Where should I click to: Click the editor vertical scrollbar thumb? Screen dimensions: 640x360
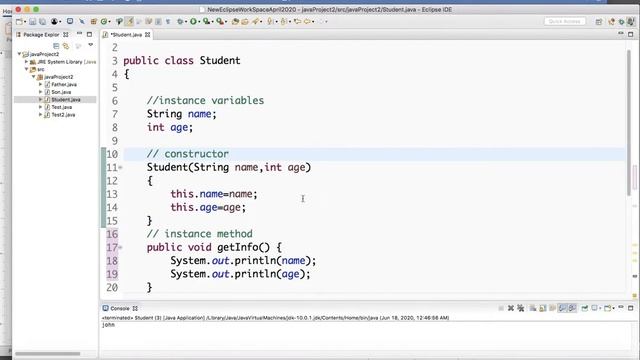pyautogui.click(x=629, y=122)
